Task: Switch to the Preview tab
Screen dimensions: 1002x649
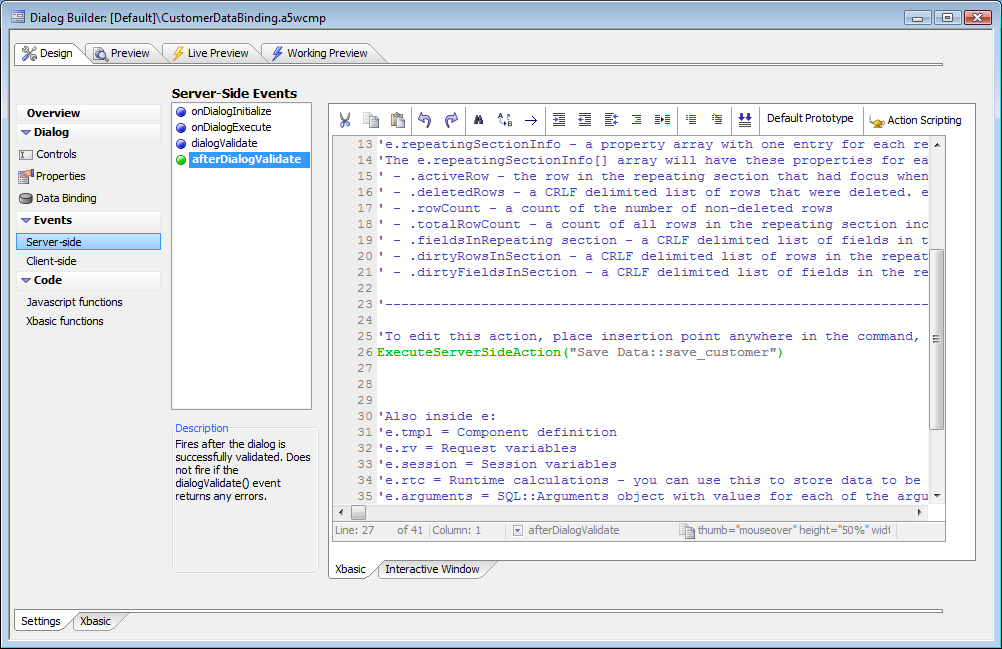Action: pos(122,53)
